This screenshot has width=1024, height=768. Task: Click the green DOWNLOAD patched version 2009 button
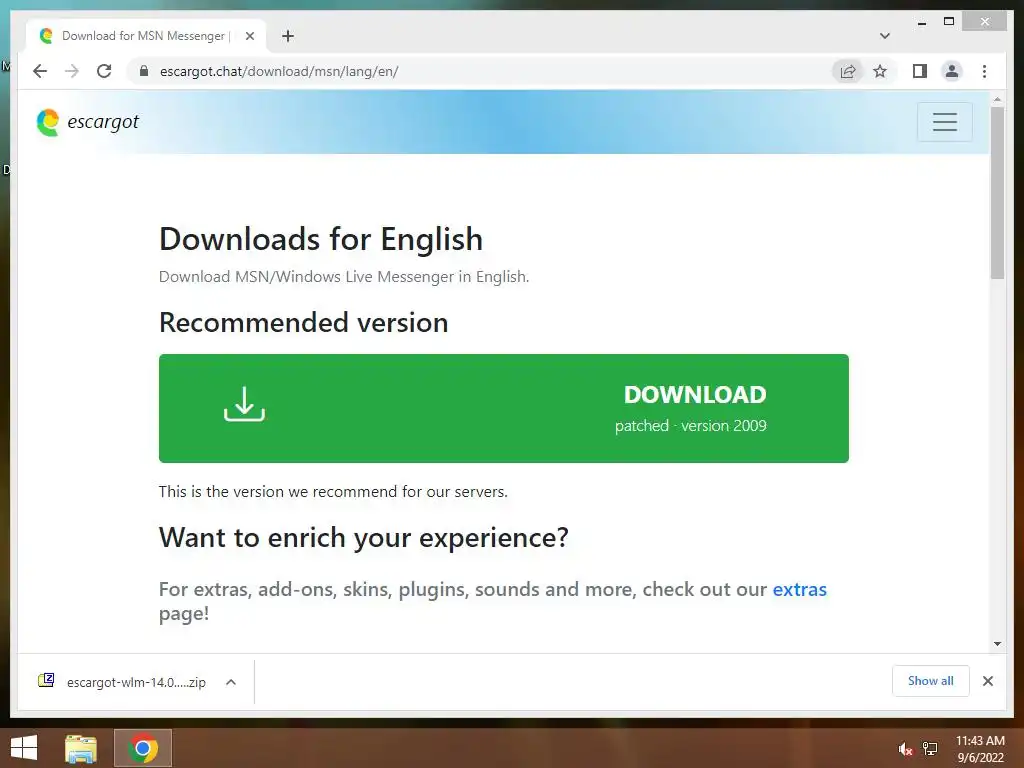504,408
